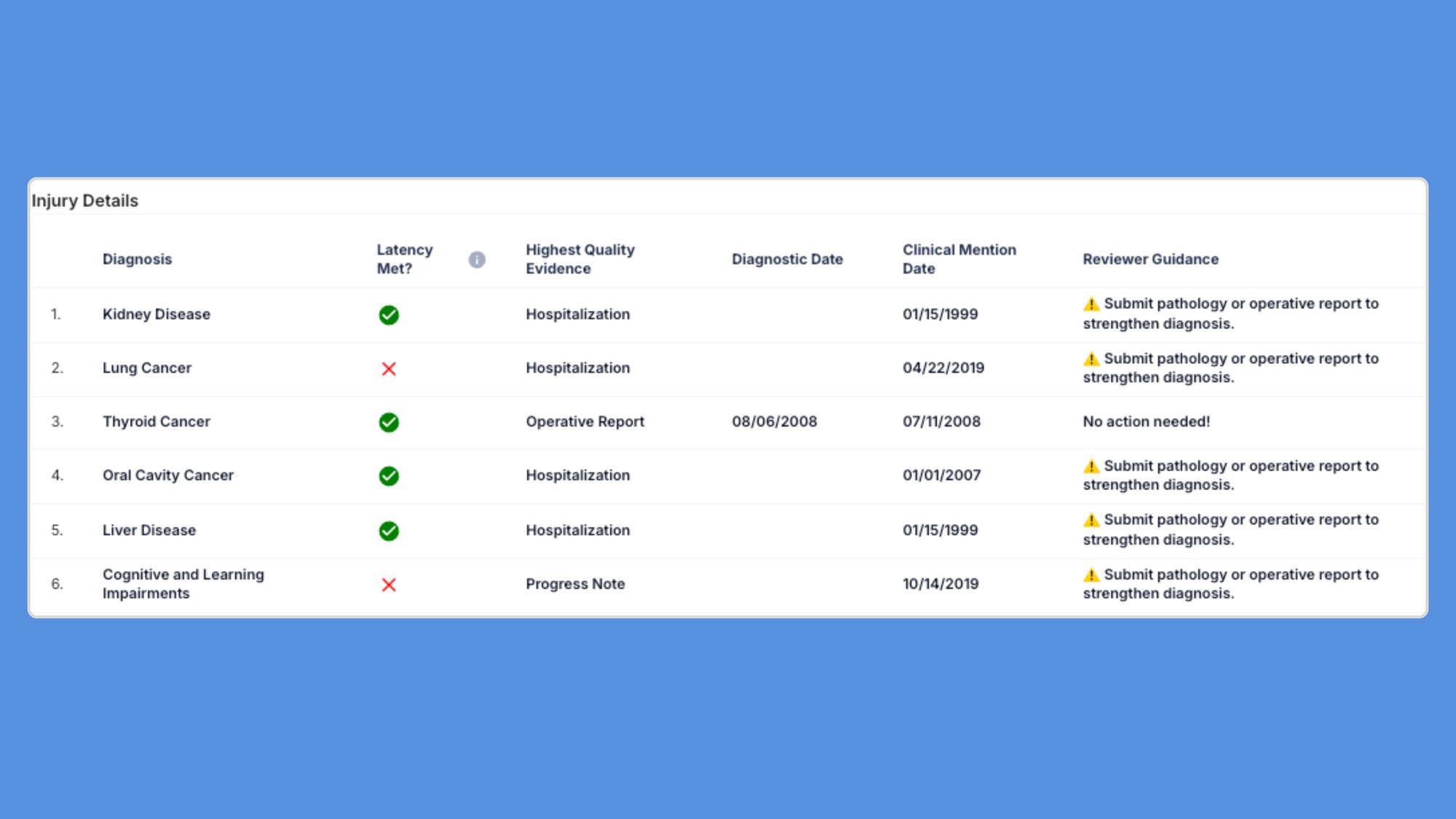
Task: Click green check icon for Thyroid Cancer
Action: pos(389,422)
